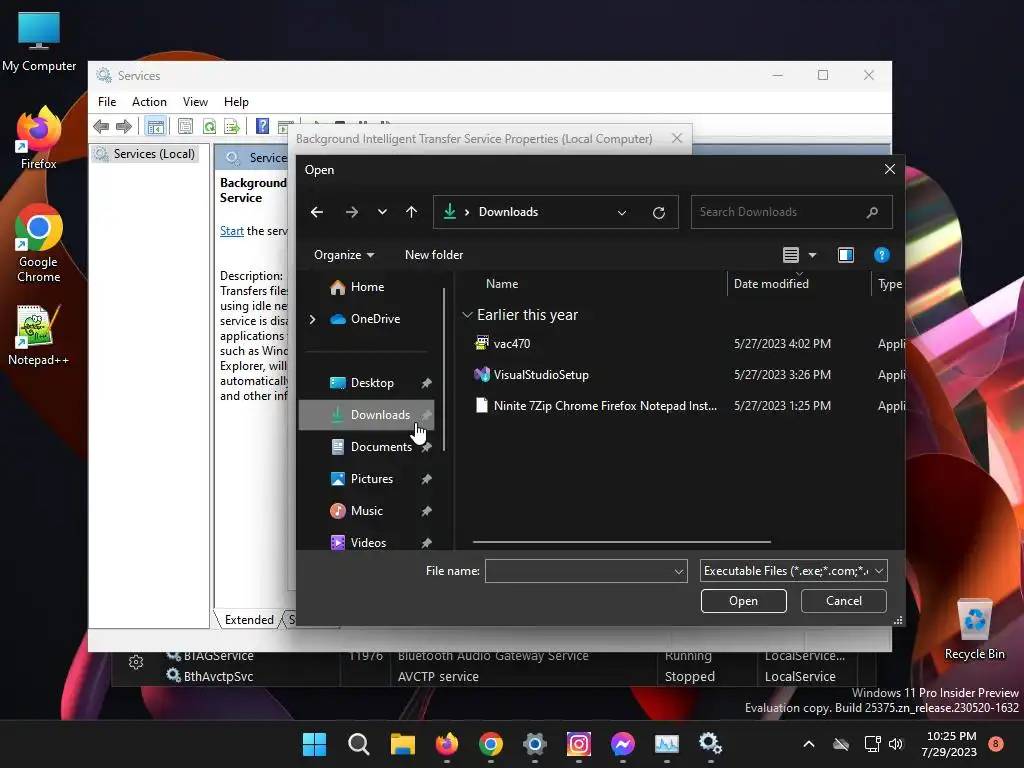Viewport: 1024px width, 768px height.
Task: Open File Explorer from the taskbar
Action: pyautogui.click(x=402, y=744)
